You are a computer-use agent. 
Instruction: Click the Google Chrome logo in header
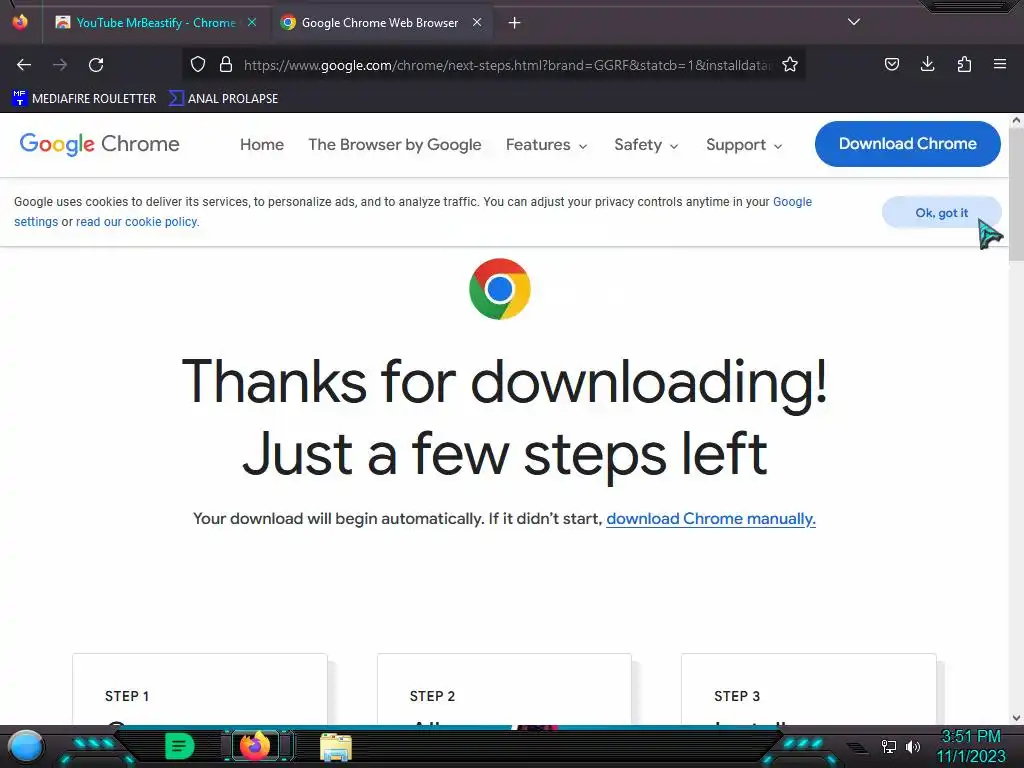tap(99, 144)
